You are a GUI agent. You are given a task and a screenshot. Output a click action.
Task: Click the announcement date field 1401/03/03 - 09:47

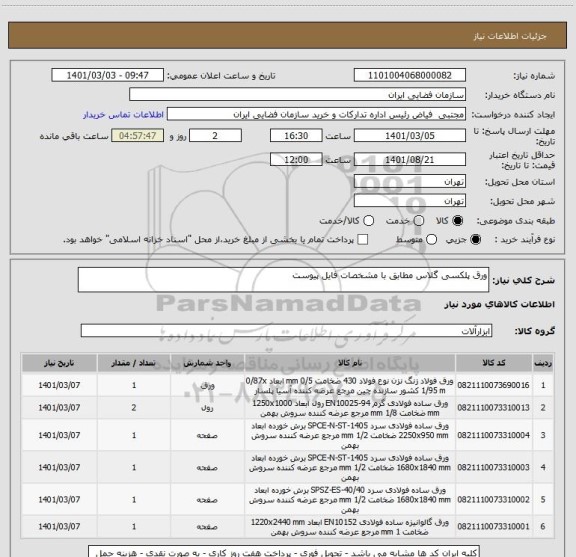(x=107, y=75)
